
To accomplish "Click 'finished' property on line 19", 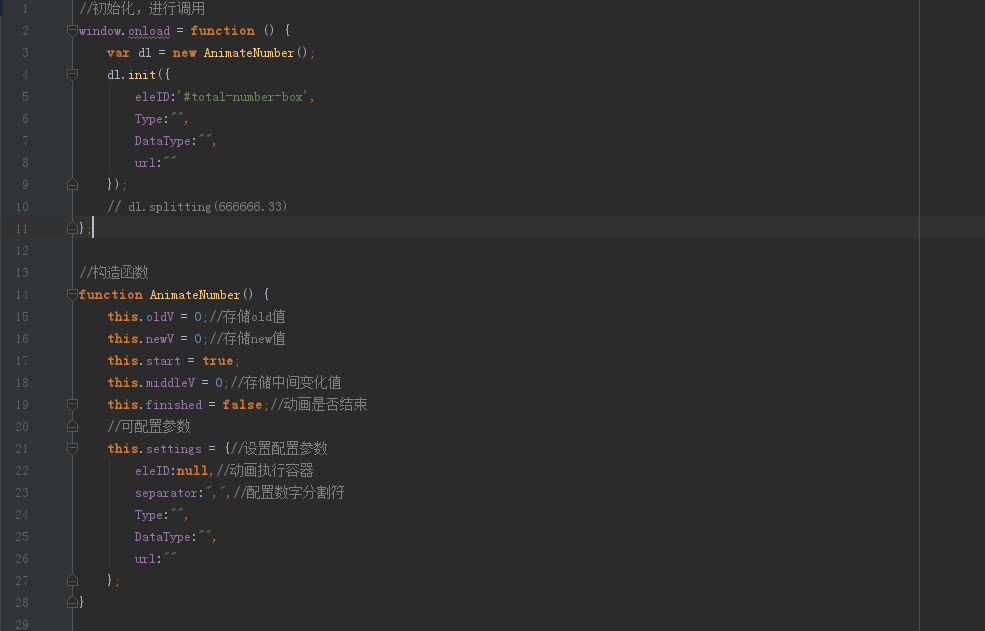I will point(173,404).
